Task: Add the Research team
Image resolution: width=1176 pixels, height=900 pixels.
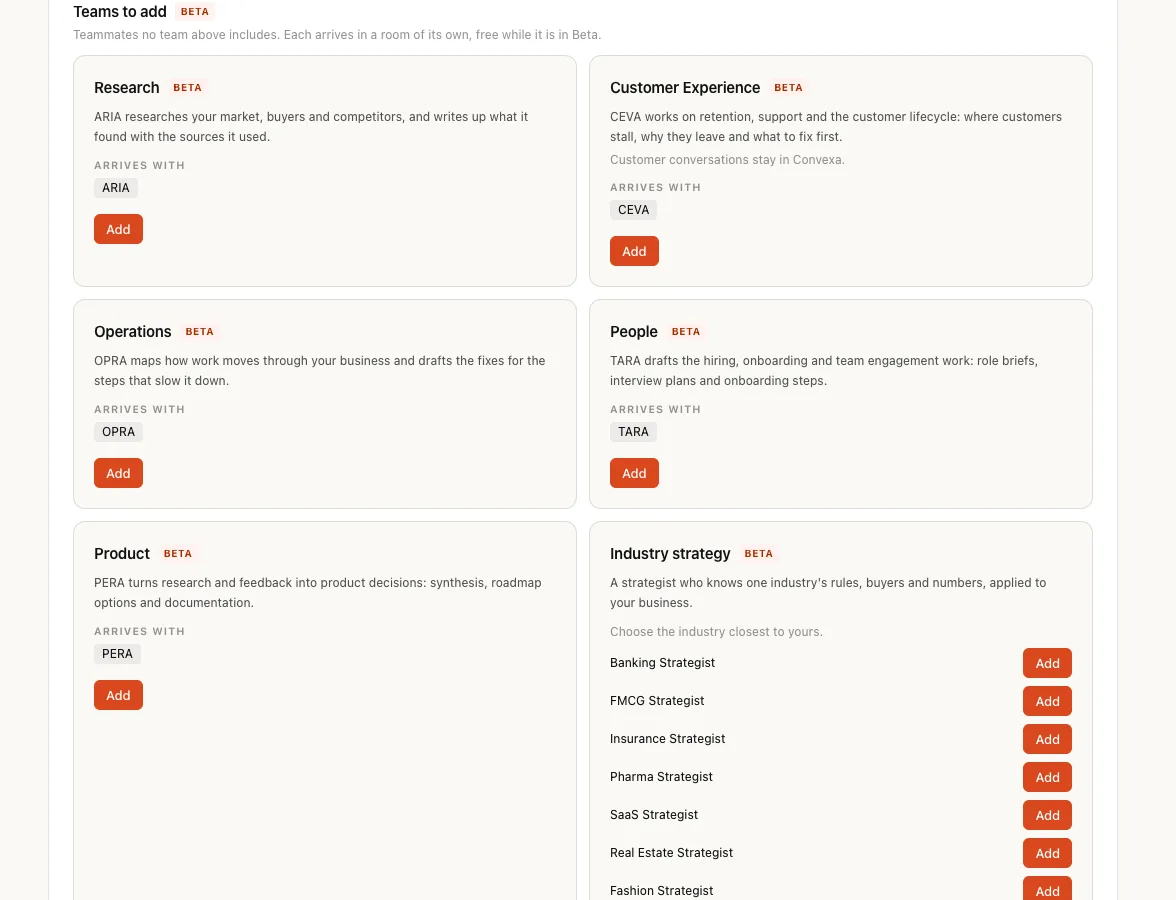Action: coord(118,230)
